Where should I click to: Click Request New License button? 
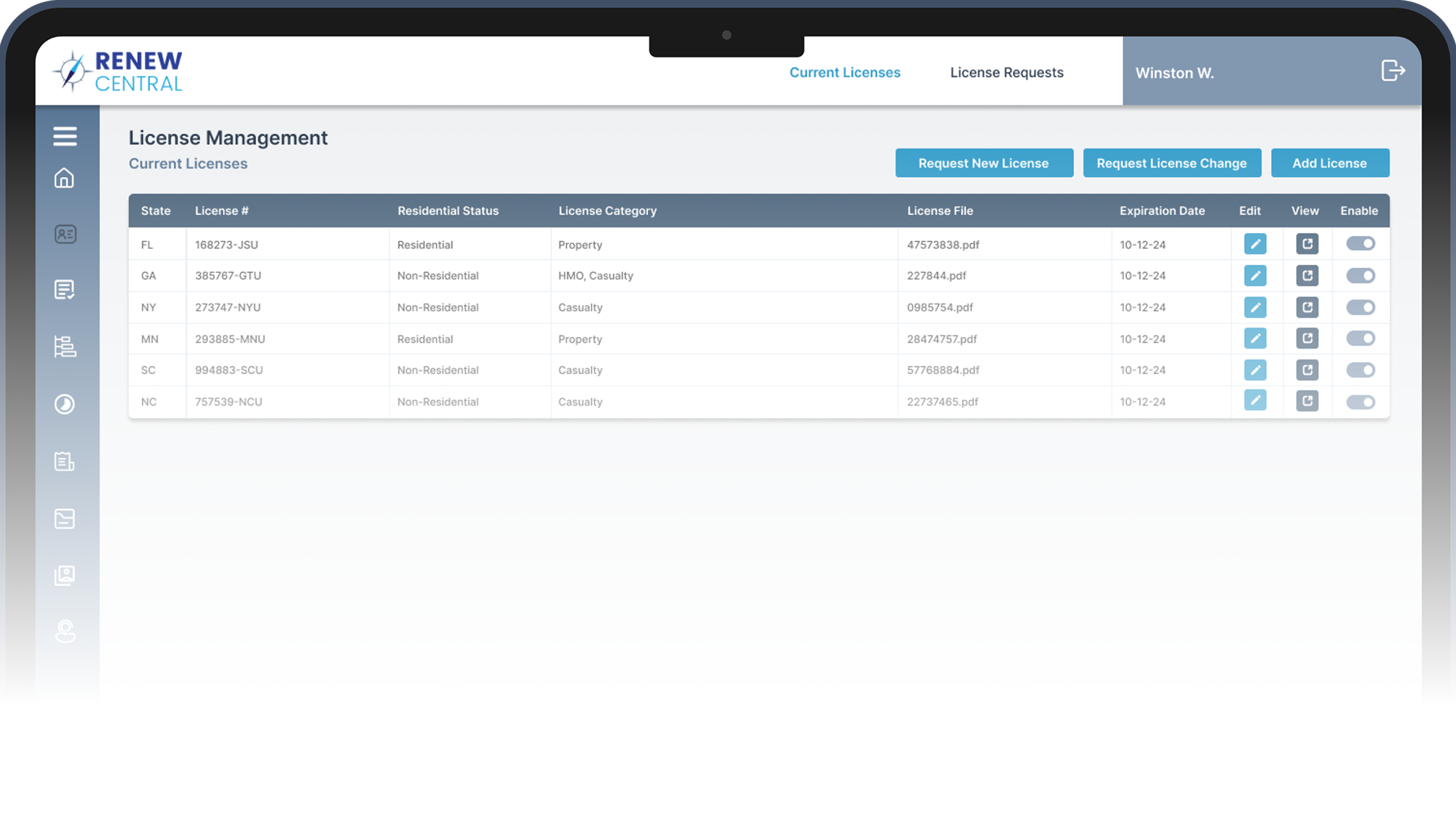pyautogui.click(x=984, y=163)
